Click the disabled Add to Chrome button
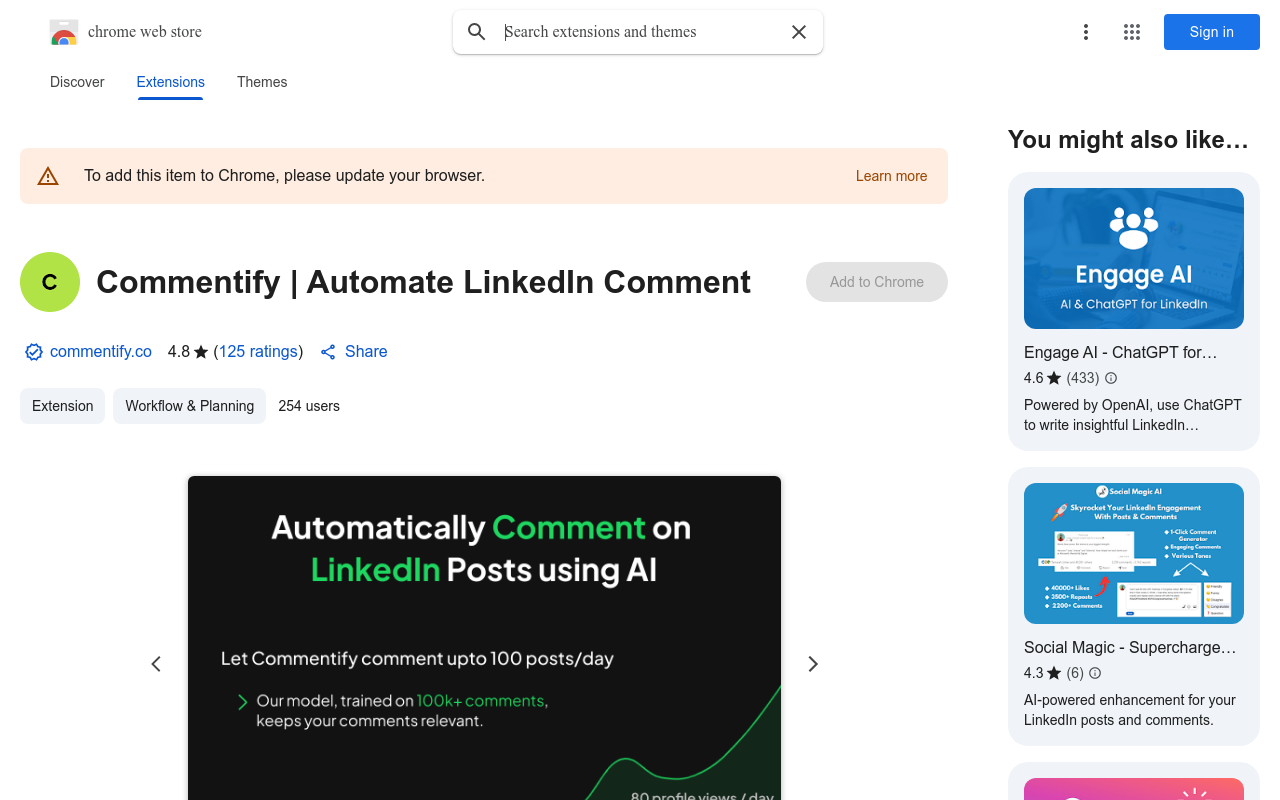1280x800 pixels. pos(877,282)
